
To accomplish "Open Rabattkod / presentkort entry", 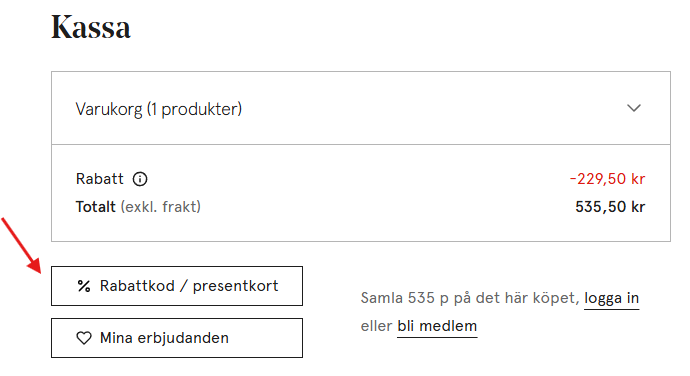I will (177, 286).
